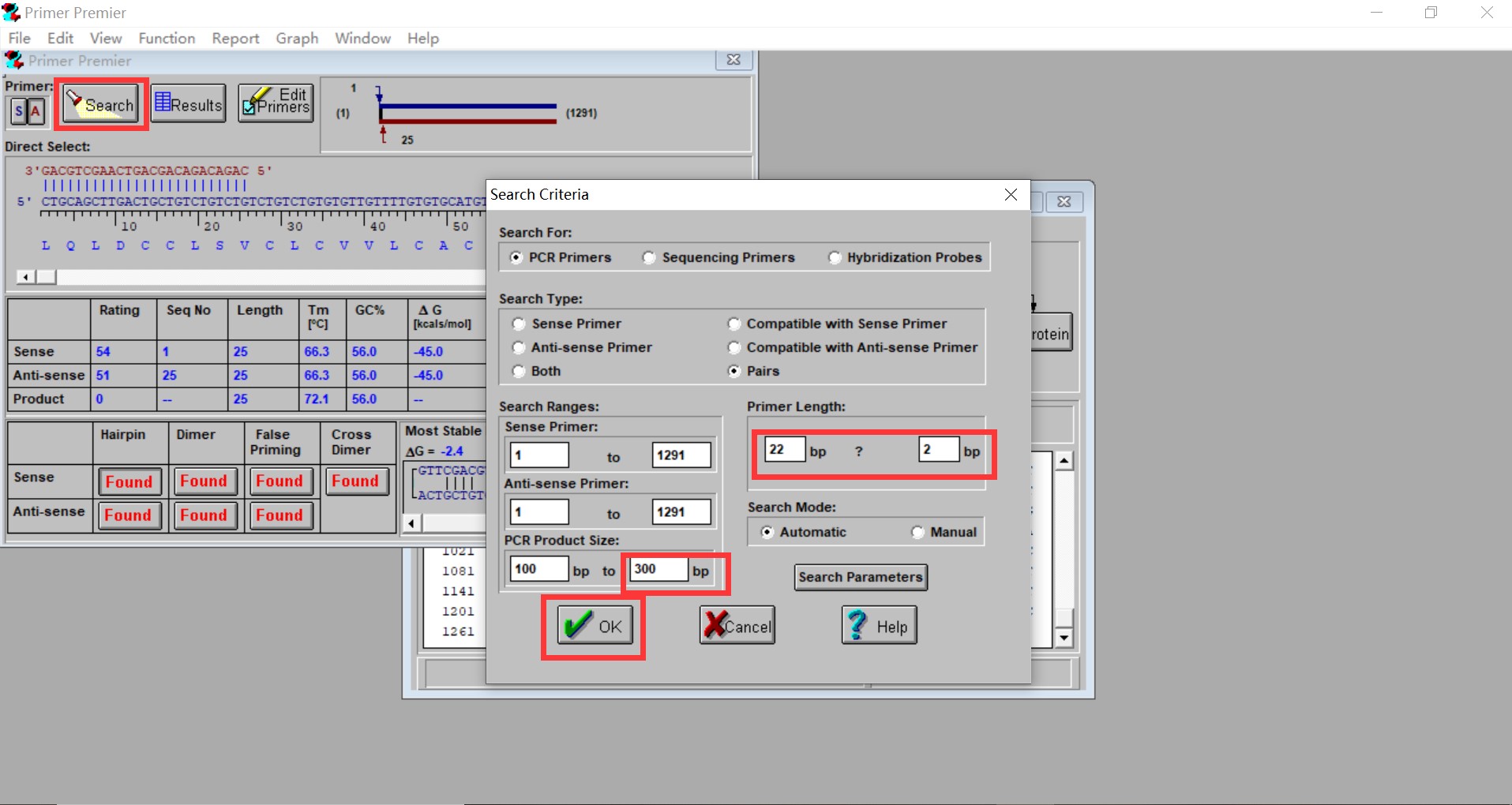Click the sense Hairpin Found button
This screenshot has width=1512, height=805.
click(129, 481)
